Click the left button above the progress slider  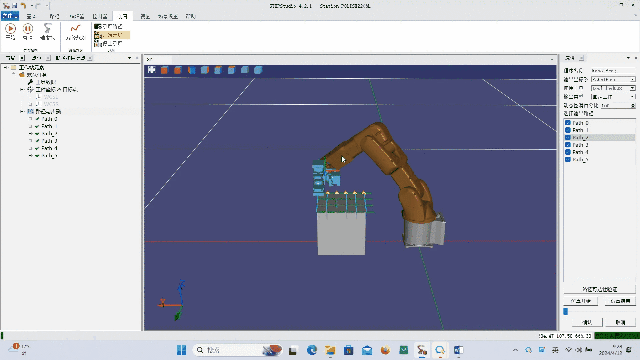click(580, 301)
